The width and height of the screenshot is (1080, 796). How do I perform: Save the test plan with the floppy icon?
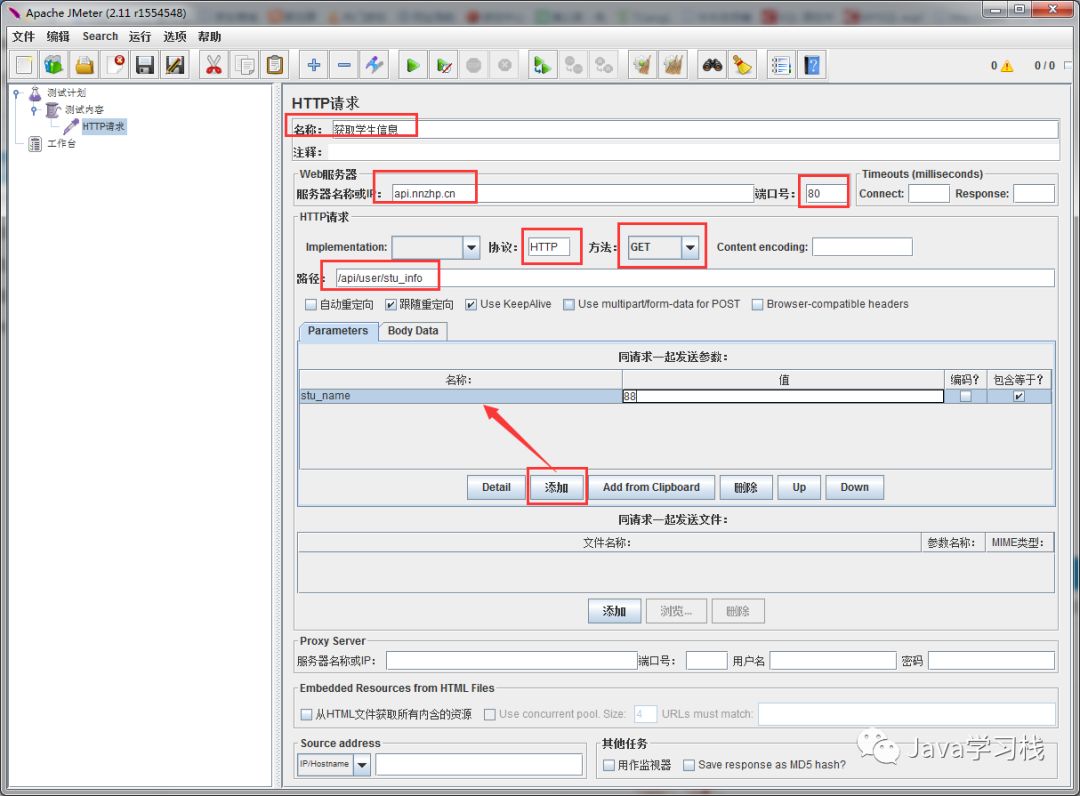pos(145,65)
